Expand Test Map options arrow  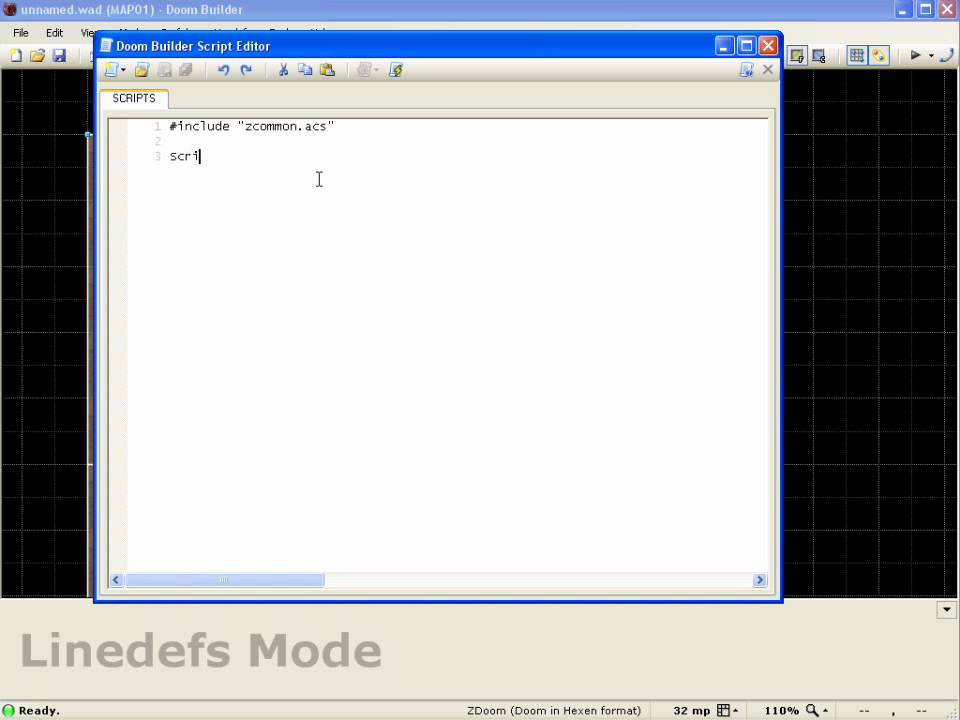[x=931, y=56]
